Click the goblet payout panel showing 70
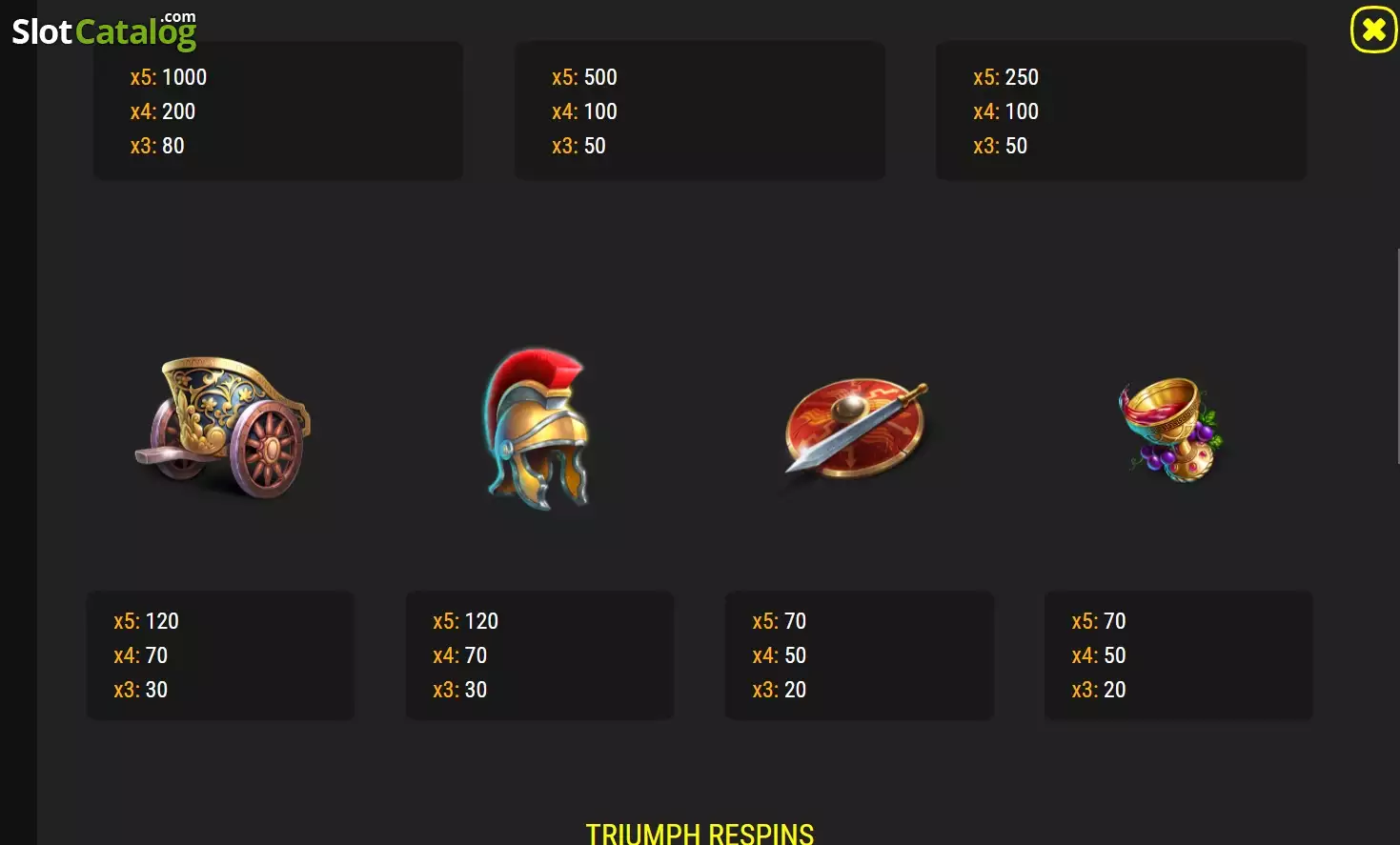 [x=1178, y=655]
